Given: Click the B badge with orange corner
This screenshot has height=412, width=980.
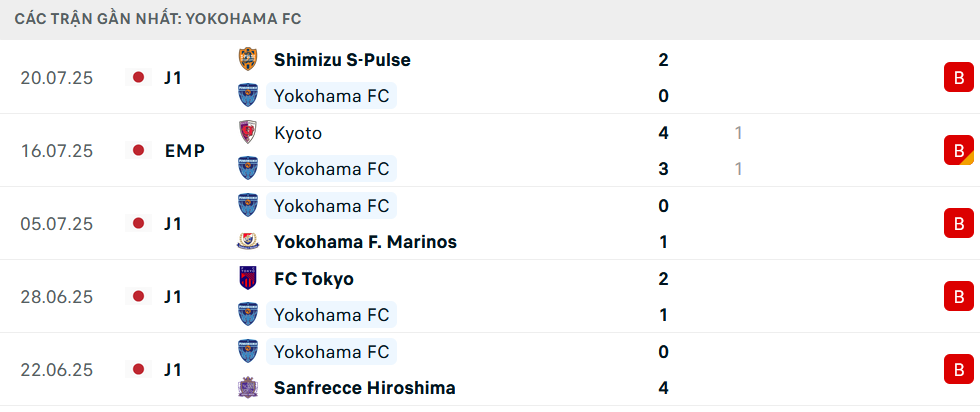Looking at the screenshot, I should pyautogui.click(x=959, y=151).
